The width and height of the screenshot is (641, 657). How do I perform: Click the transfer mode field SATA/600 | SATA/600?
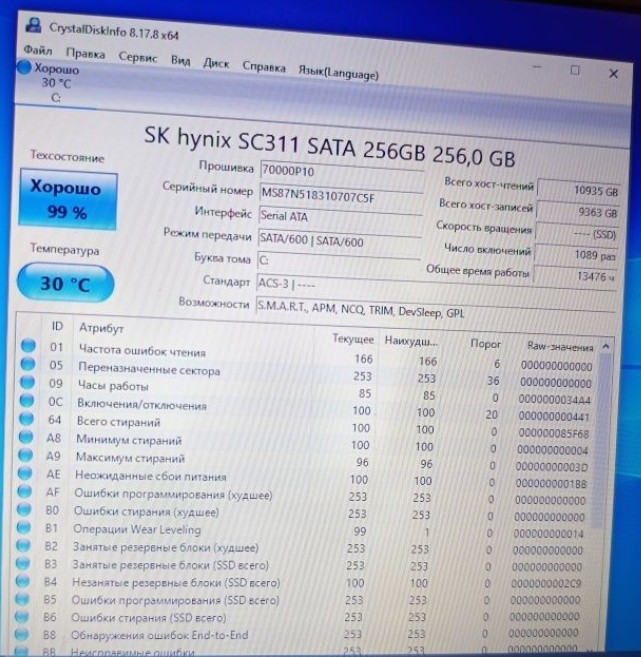click(339, 239)
